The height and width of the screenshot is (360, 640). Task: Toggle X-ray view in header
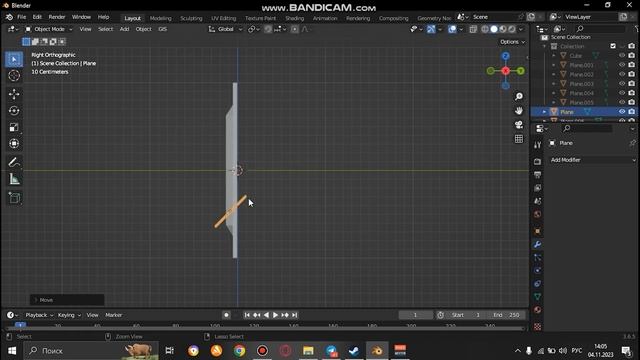[473, 29]
